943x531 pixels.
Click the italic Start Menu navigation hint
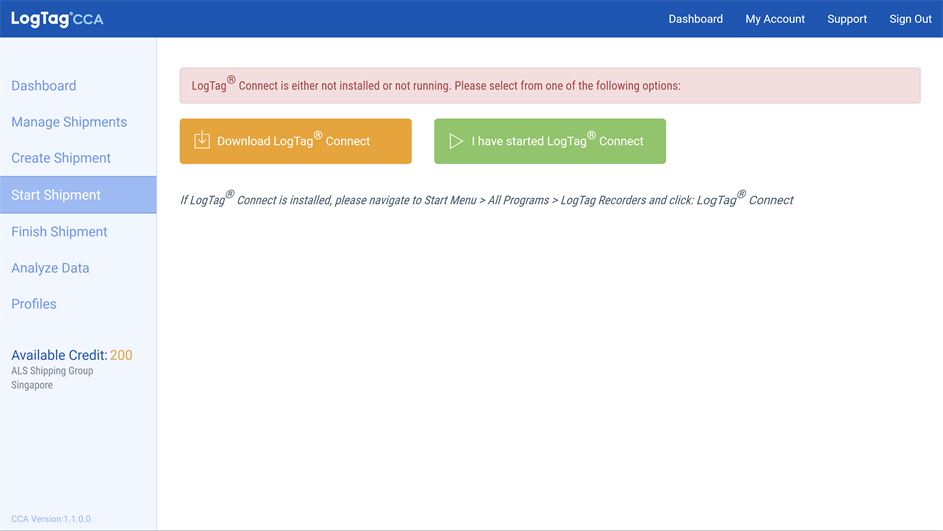(x=487, y=199)
